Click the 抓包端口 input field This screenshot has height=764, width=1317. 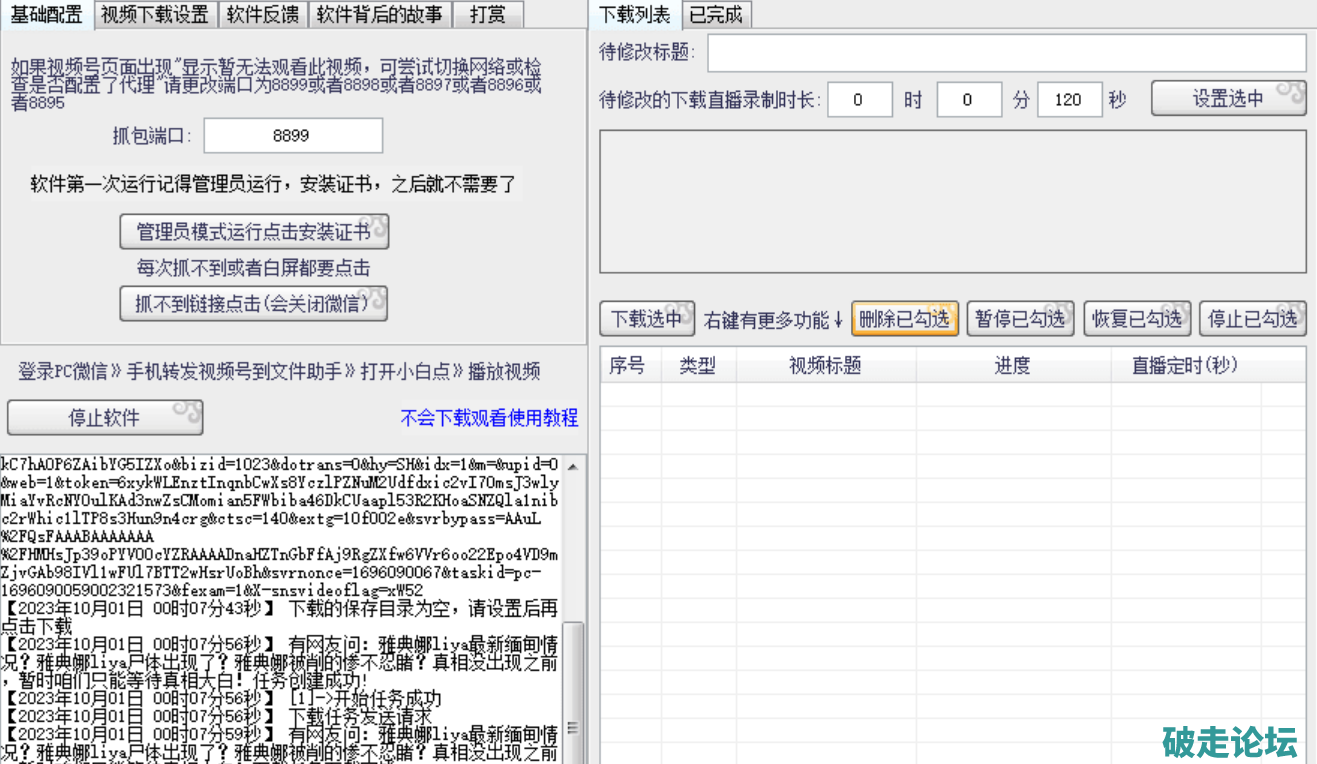point(292,136)
